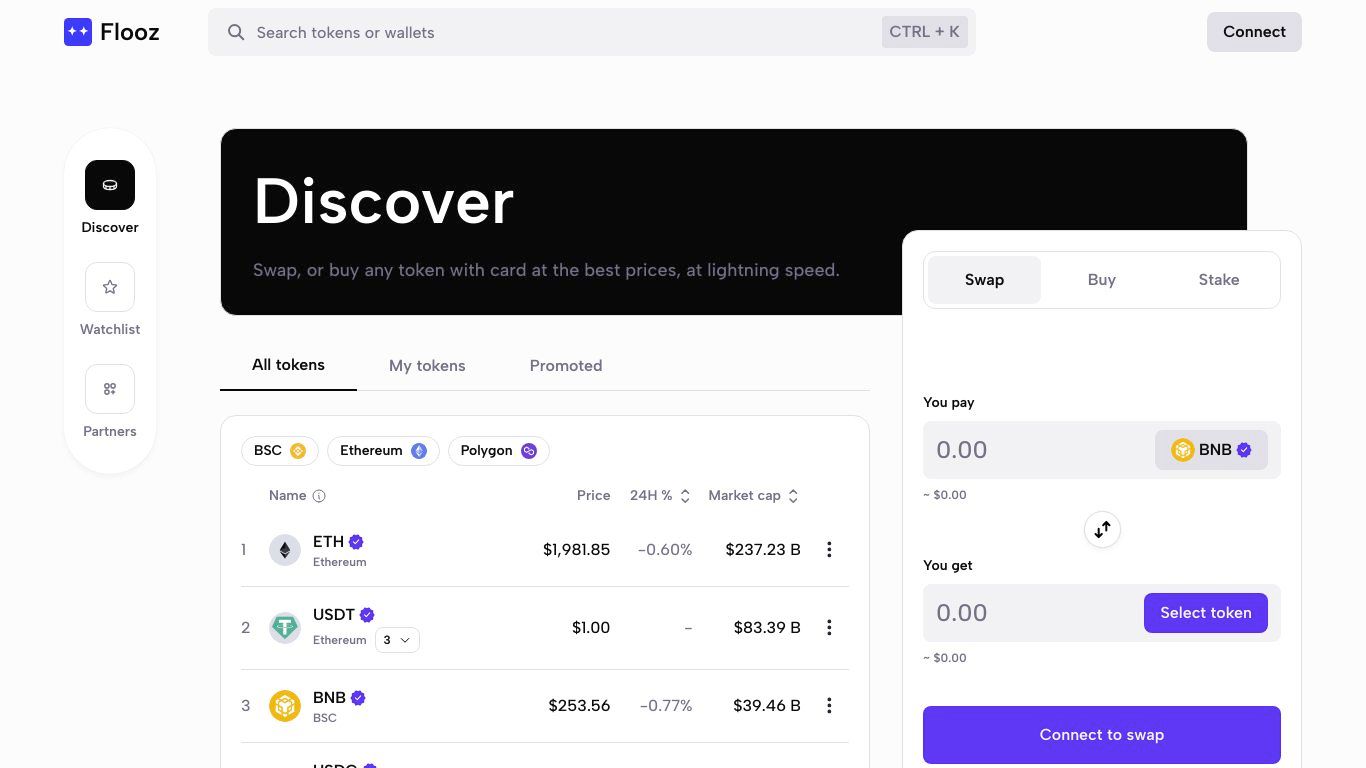Click Select token button
1366x768 pixels.
pyautogui.click(x=1206, y=613)
